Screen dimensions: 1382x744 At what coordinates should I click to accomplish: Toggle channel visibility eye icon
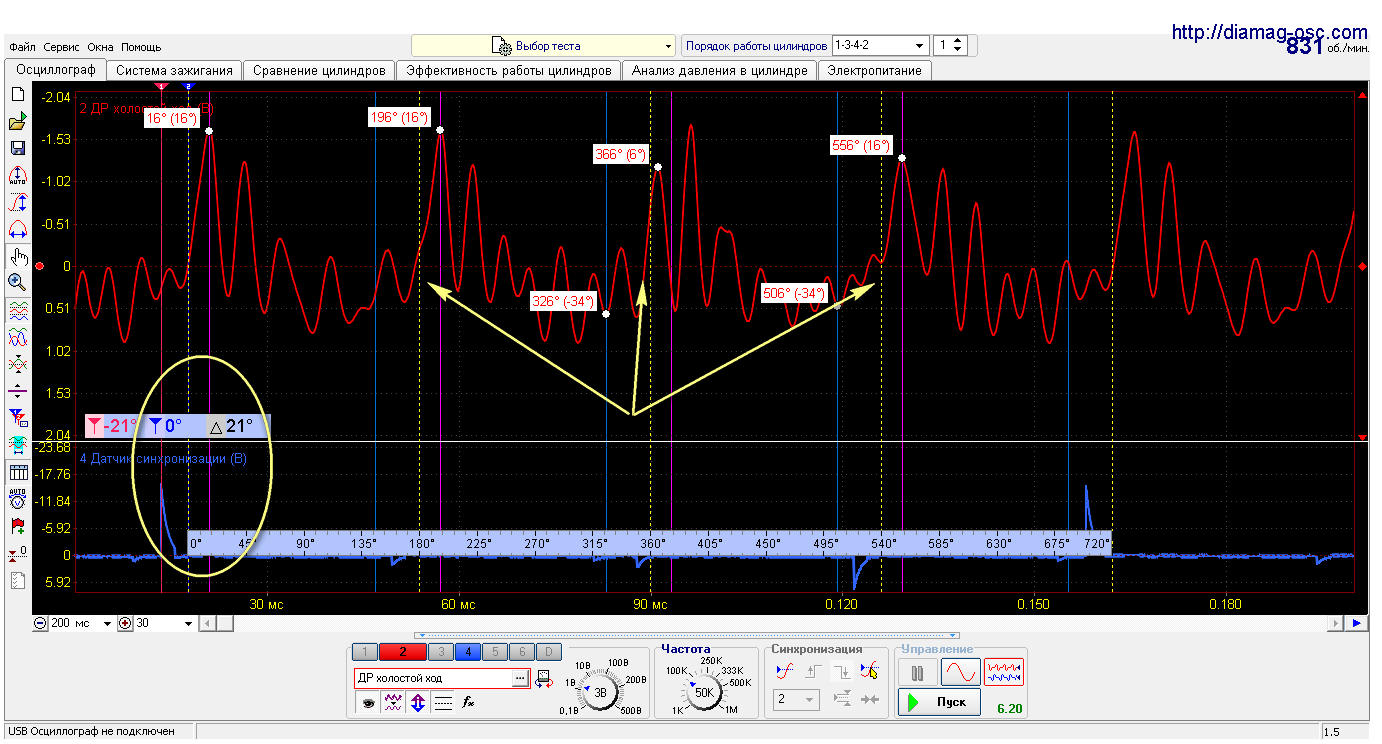click(368, 703)
